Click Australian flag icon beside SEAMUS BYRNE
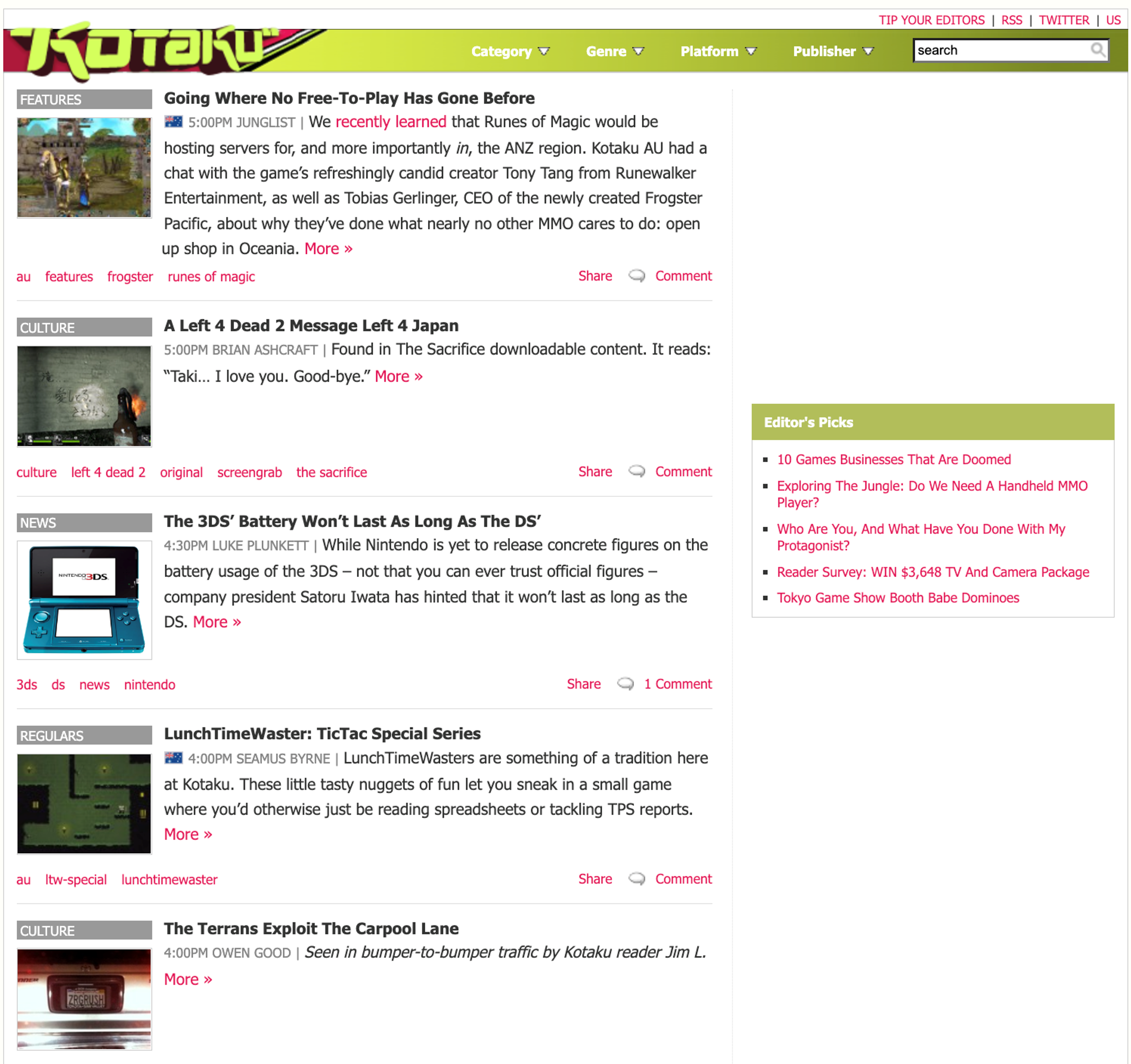This screenshot has width=1131, height=1064. pyautogui.click(x=174, y=758)
